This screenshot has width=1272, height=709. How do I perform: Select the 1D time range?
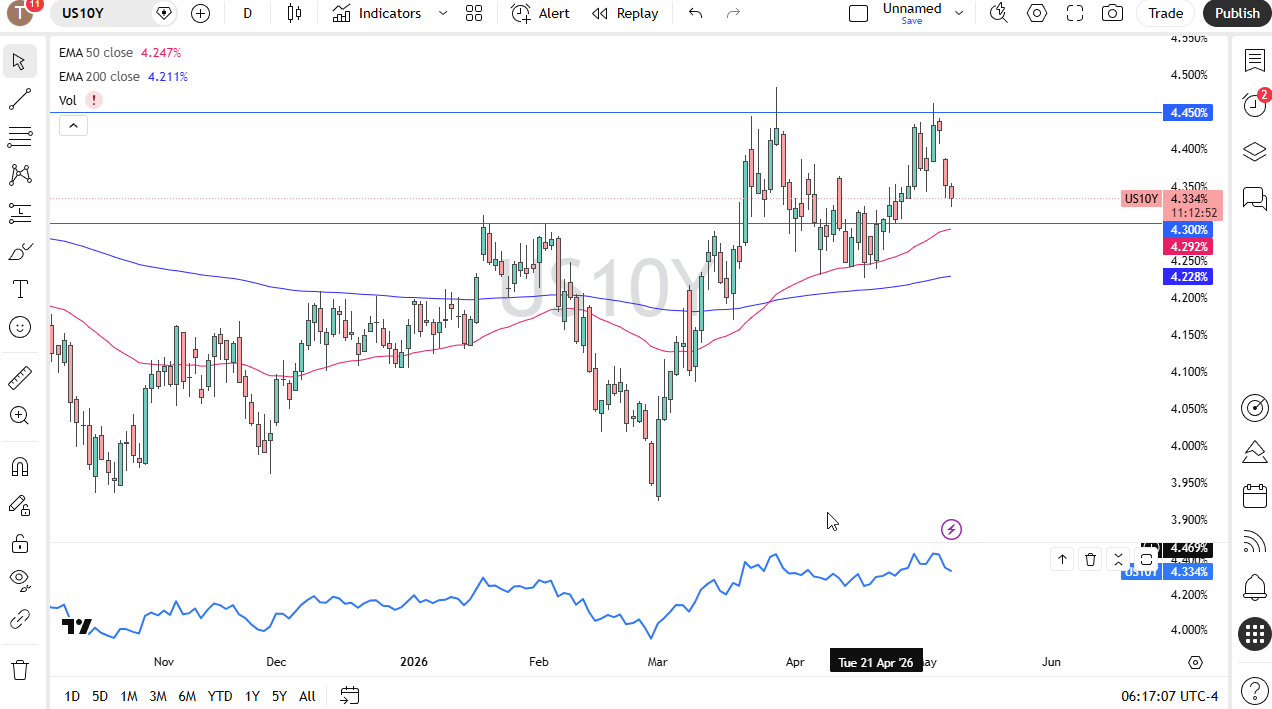point(72,696)
